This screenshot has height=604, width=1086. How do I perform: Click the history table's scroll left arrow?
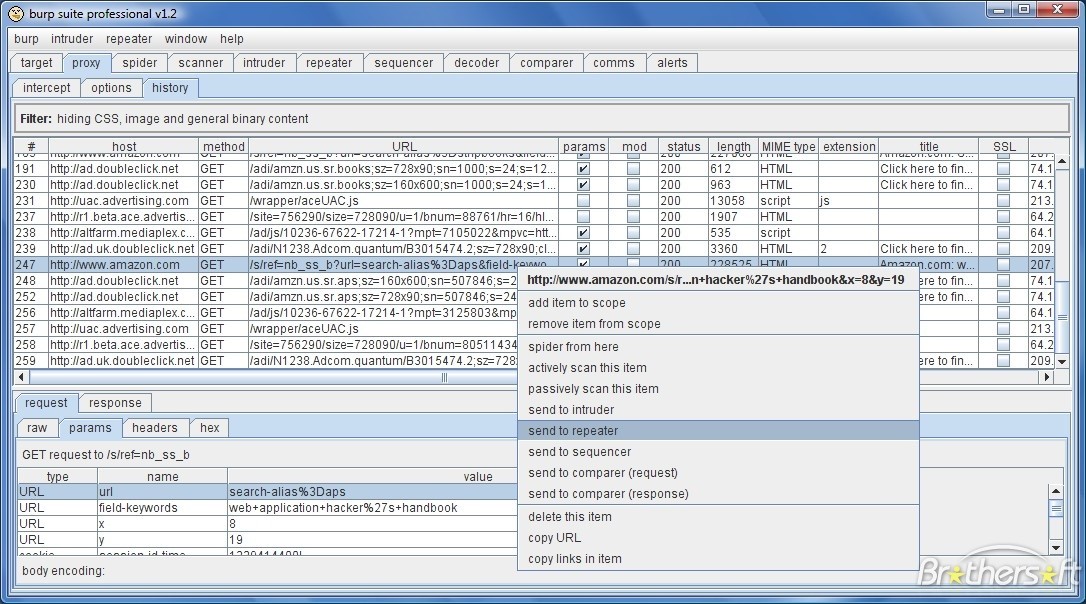point(21,377)
